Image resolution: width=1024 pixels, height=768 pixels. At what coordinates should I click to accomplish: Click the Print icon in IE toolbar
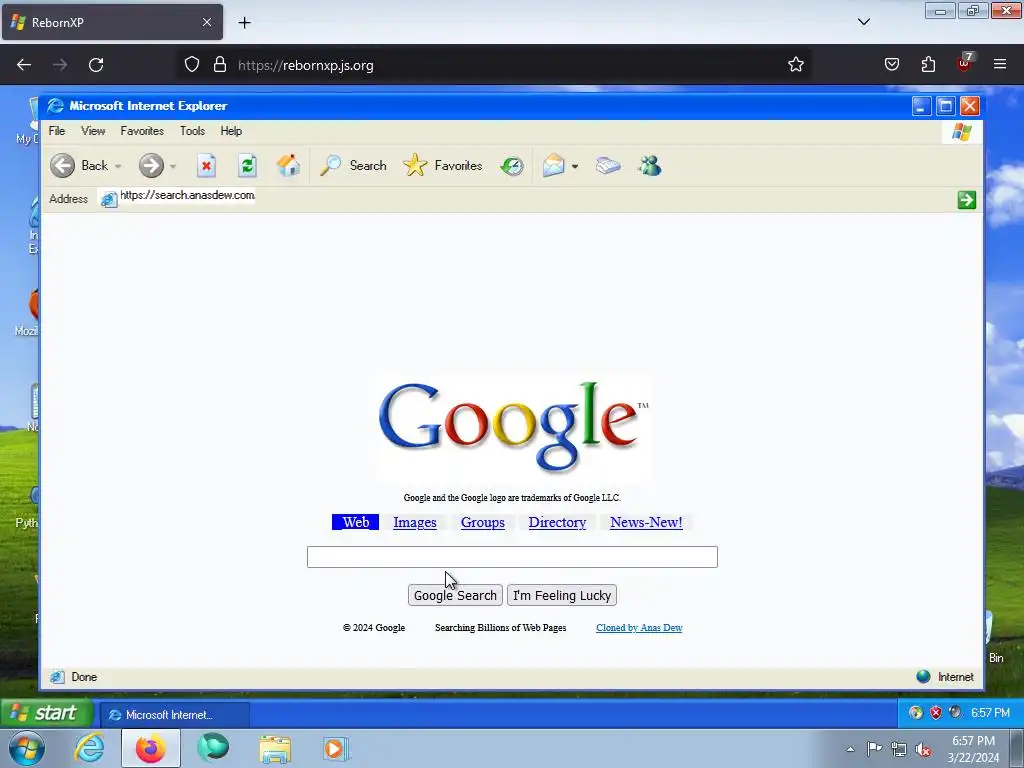608,166
